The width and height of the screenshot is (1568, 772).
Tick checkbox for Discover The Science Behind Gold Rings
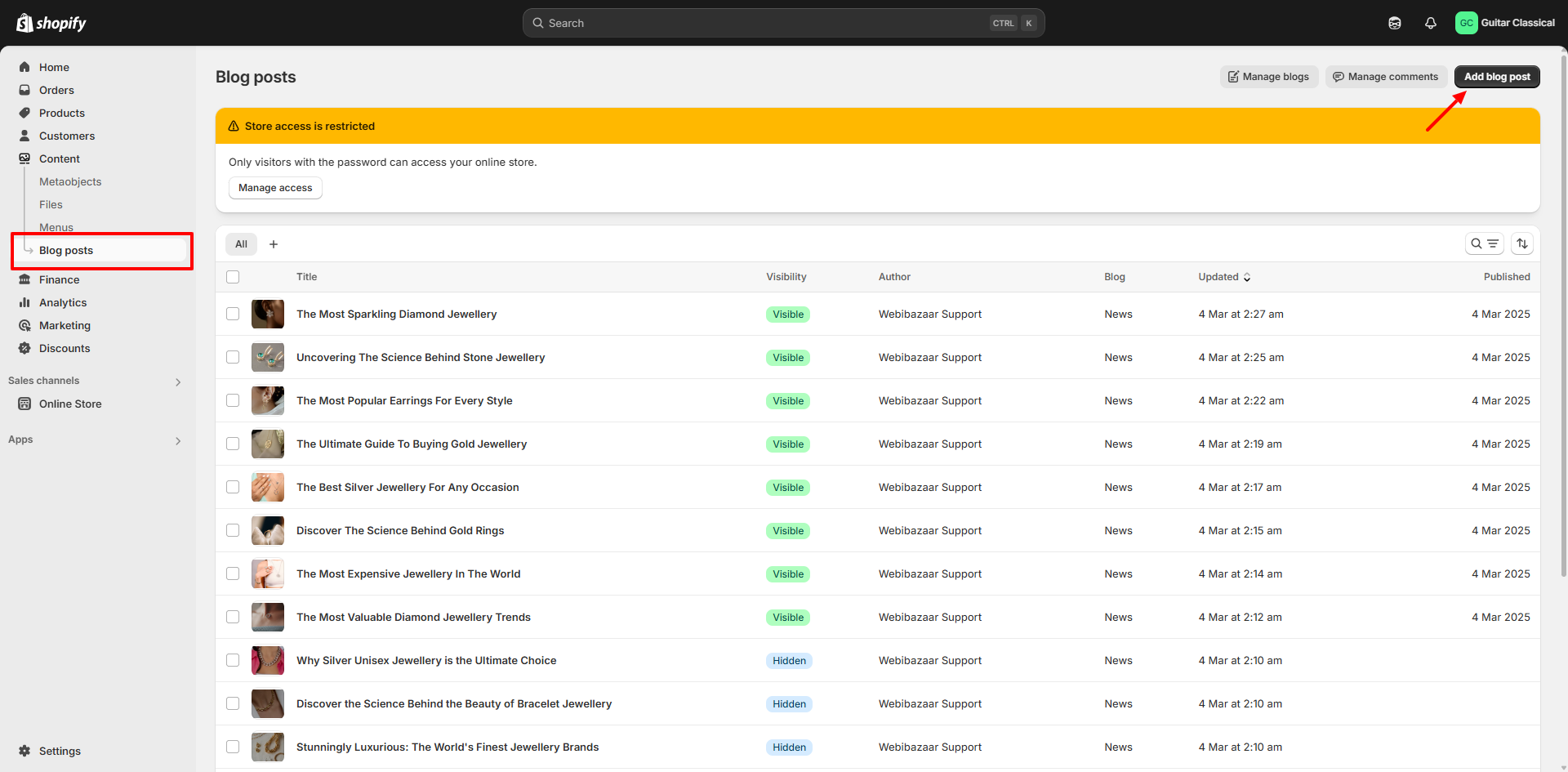click(x=233, y=530)
